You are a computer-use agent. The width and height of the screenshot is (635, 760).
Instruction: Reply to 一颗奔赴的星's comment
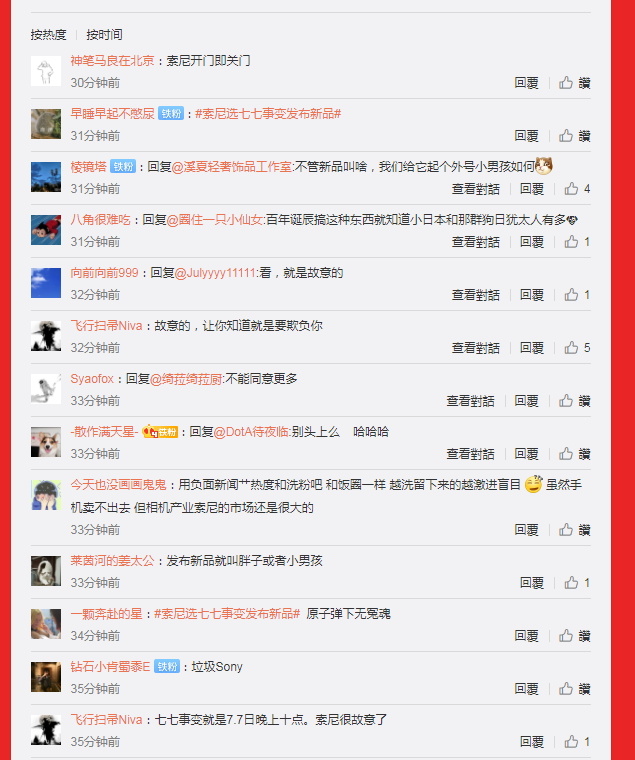(526, 635)
